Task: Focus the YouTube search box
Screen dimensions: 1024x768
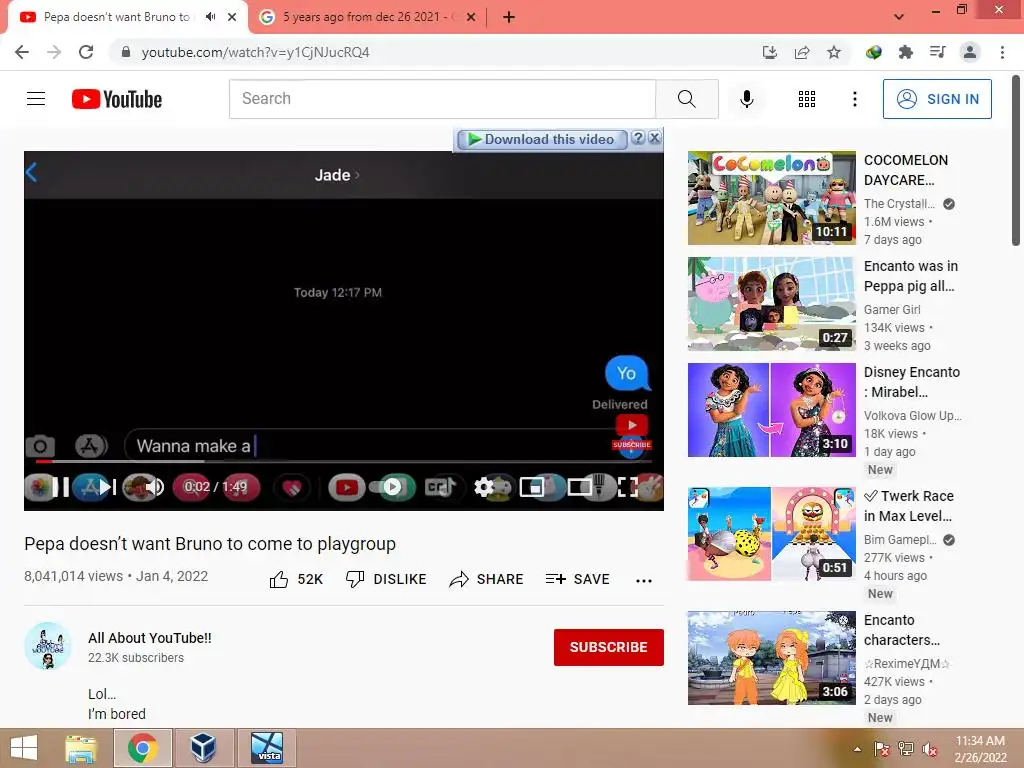Action: point(442,99)
